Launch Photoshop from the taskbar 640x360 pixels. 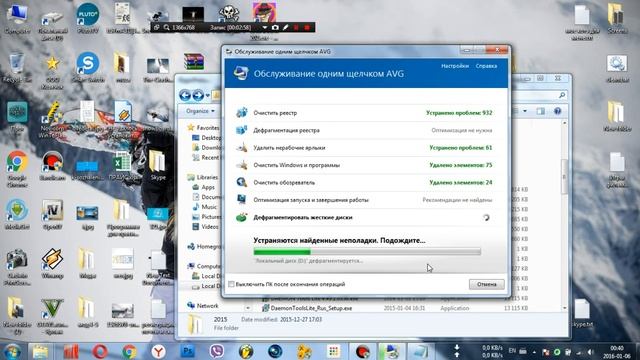[x=188, y=351]
